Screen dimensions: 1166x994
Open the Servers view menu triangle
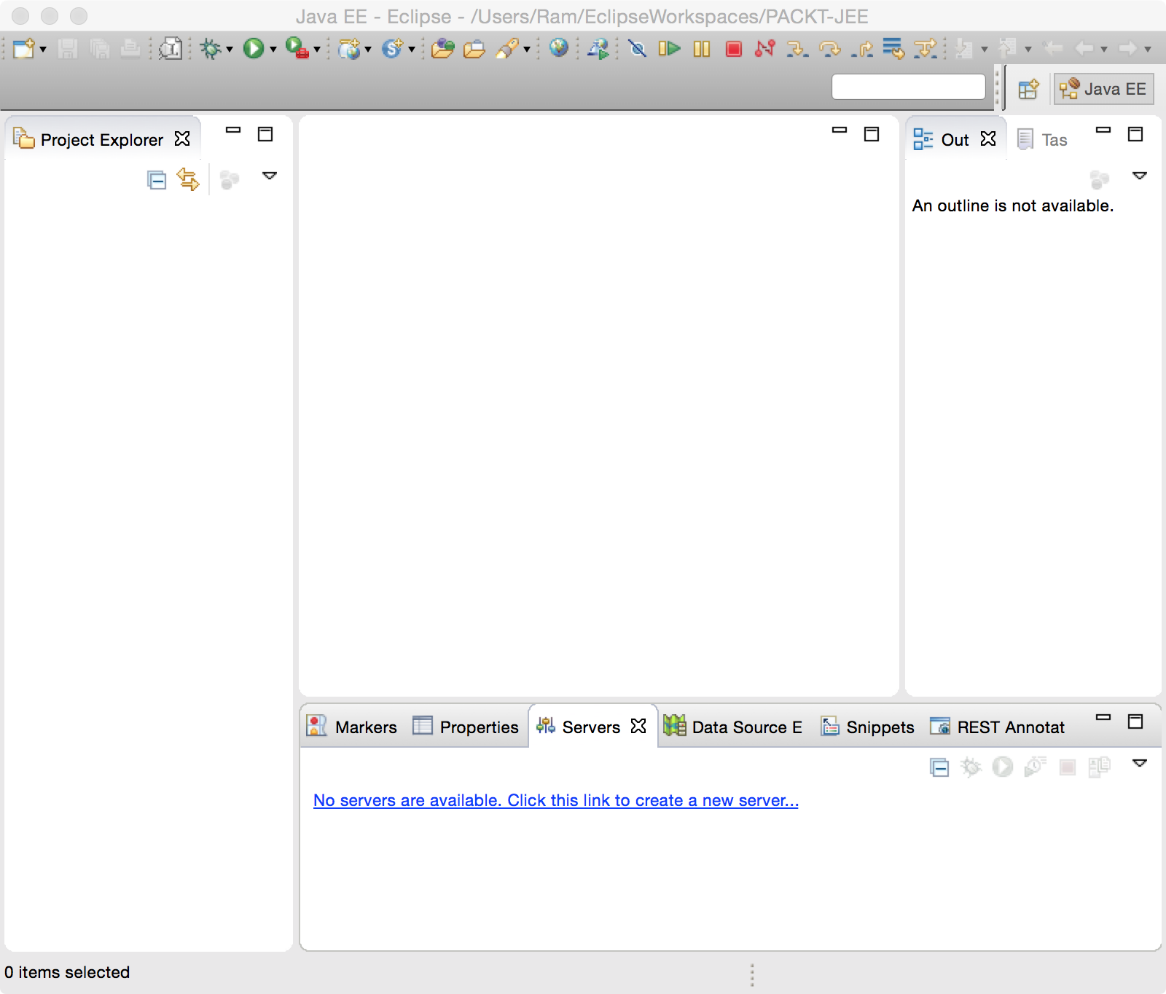click(1139, 764)
